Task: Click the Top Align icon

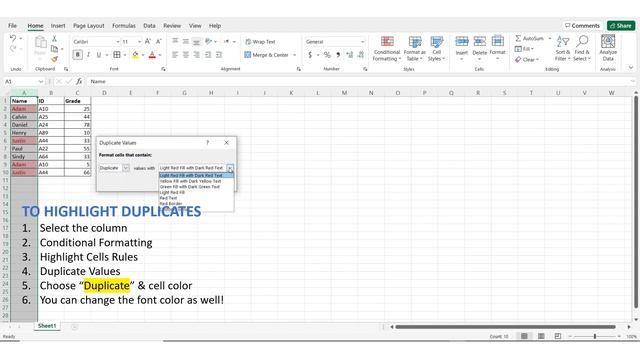Action: click(175, 41)
